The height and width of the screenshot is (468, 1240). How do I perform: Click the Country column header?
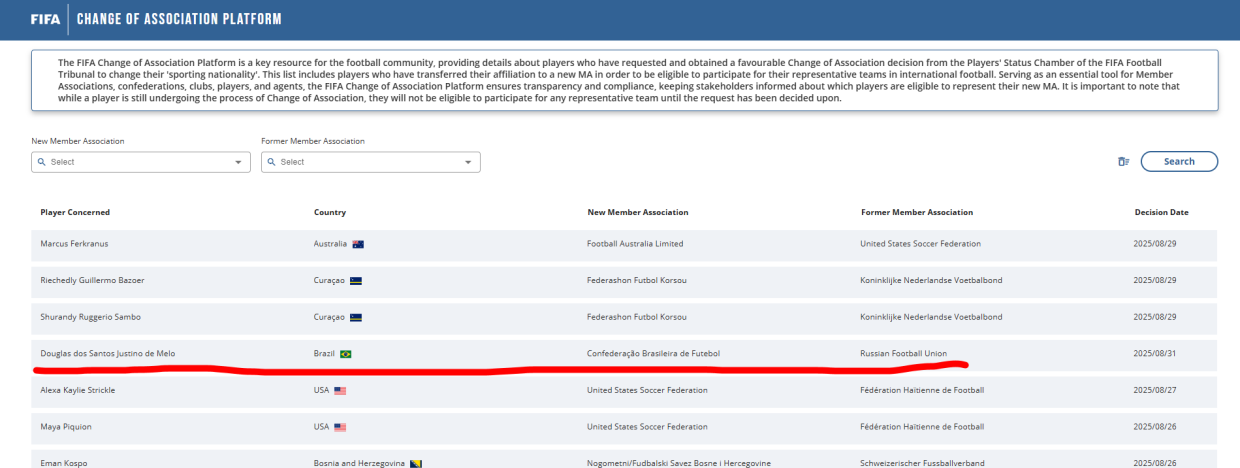pyautogui.click(x=330, y=212)
